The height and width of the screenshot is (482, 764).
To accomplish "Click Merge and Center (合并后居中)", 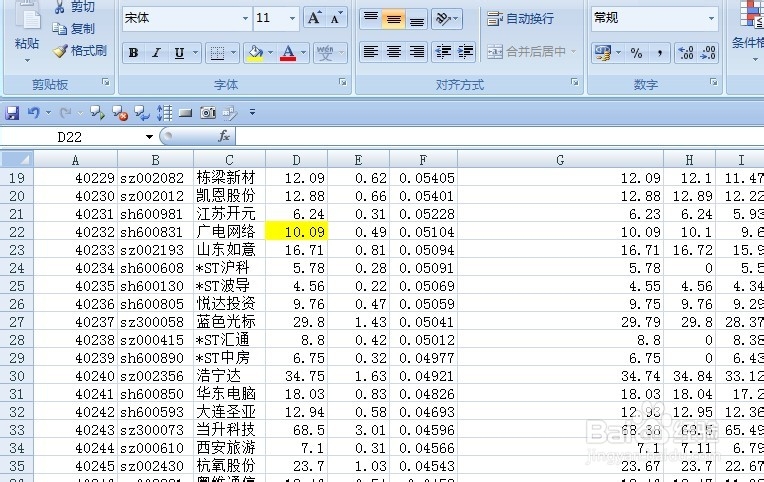I will tap(526, 52).
